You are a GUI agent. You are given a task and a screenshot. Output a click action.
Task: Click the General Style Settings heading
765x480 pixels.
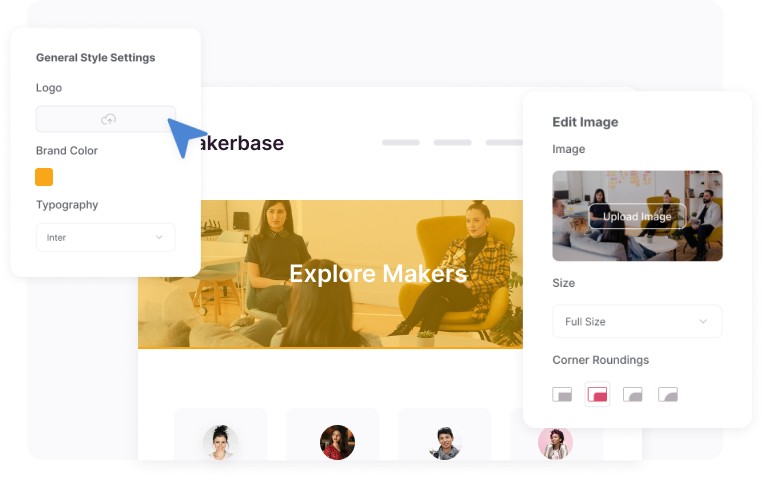click(x=96, y=58)
